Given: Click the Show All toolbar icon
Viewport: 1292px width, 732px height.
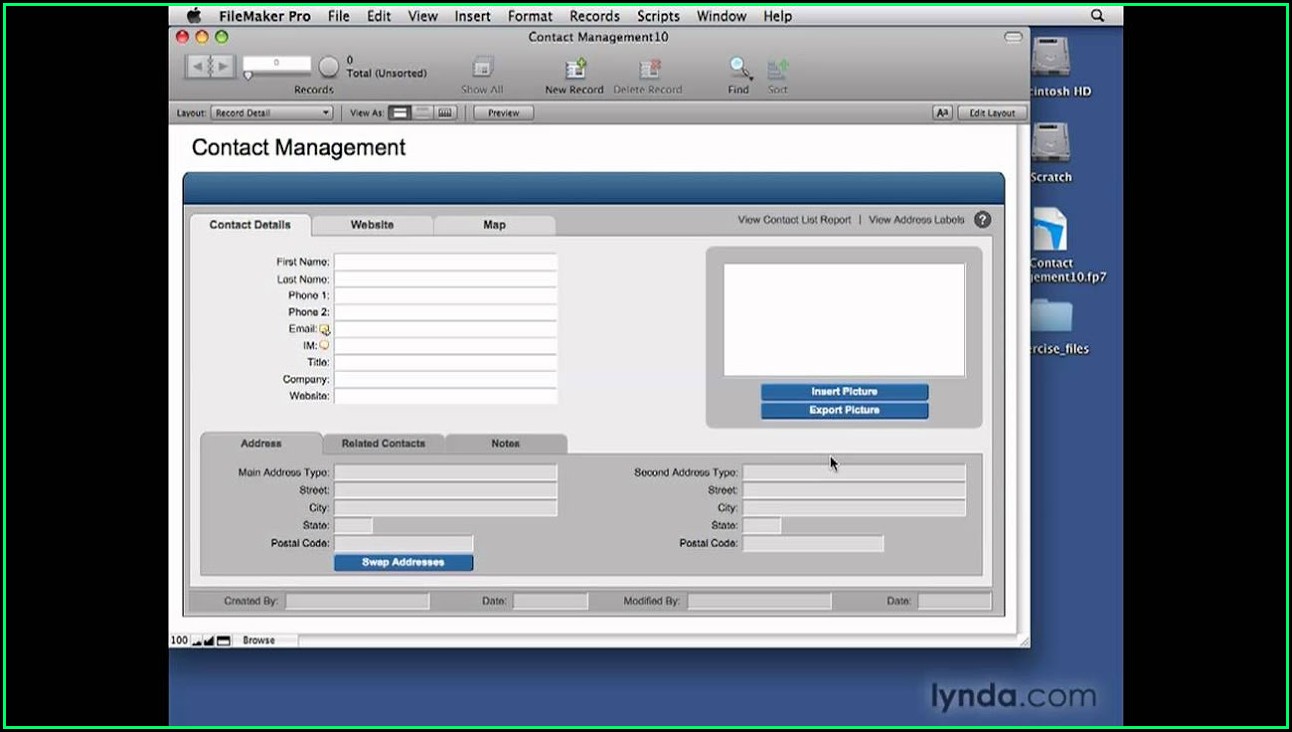Looking at the screenshot, I should [483, 68].
